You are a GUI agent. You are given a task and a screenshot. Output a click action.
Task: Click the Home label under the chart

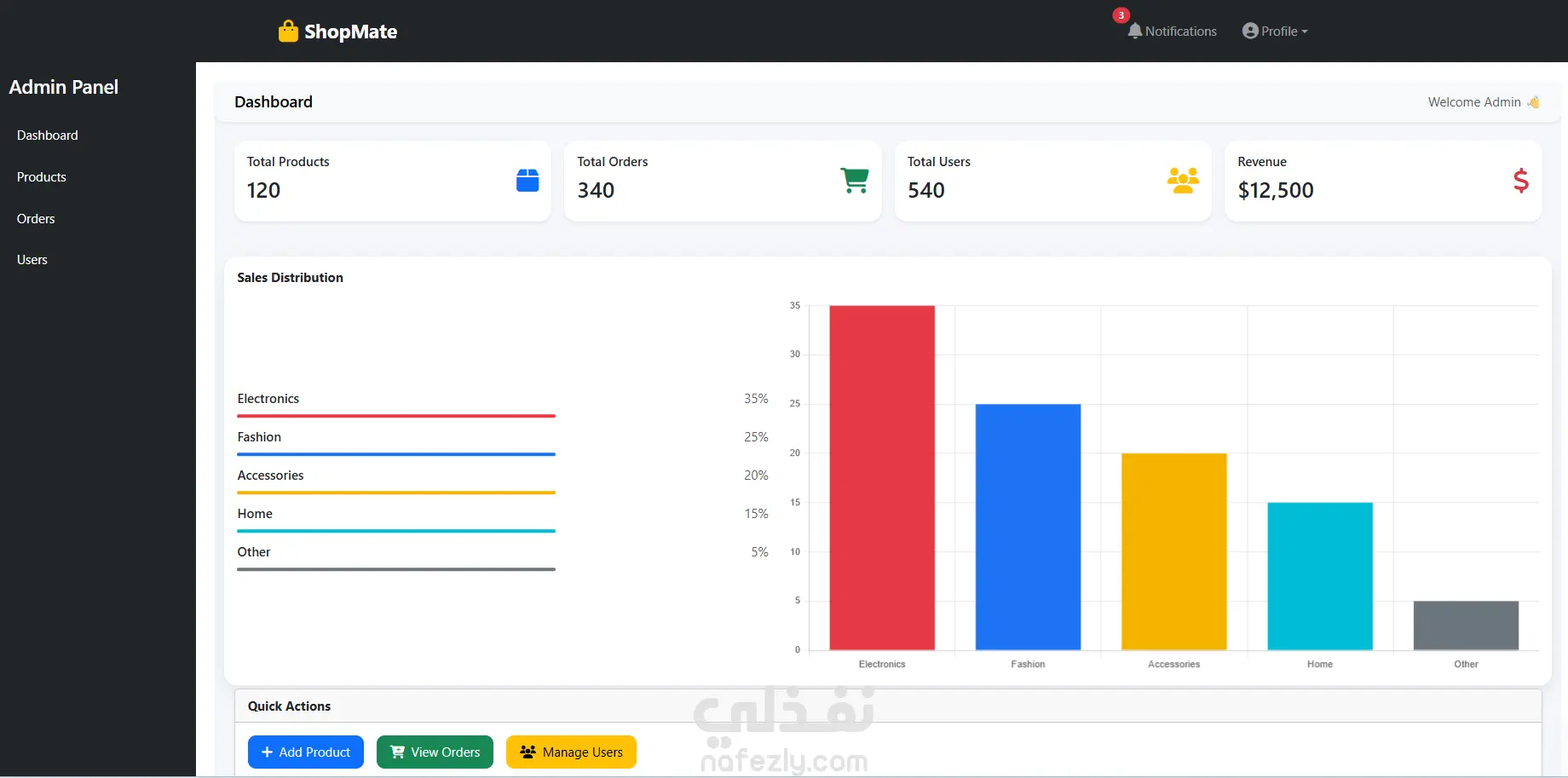(1320, 665)
